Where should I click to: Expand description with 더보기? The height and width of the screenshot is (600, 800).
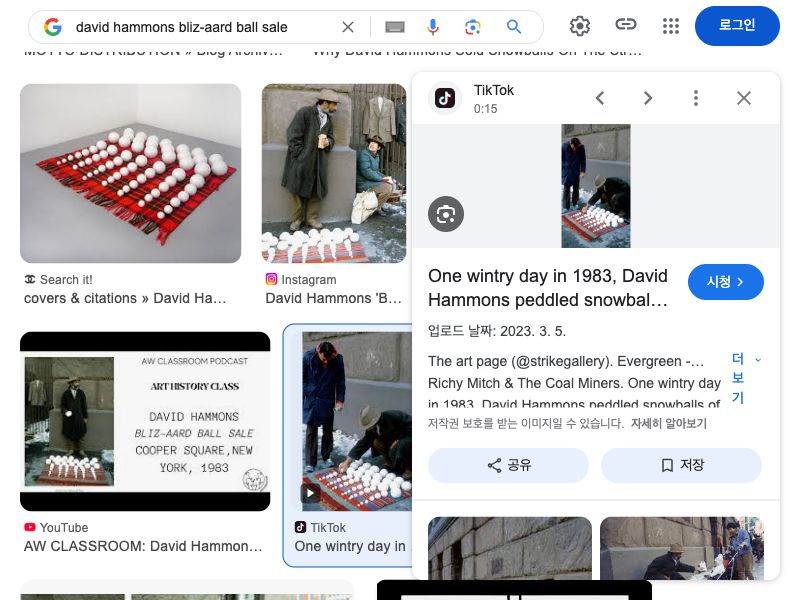pyautogui.click(x=745, y=378)
